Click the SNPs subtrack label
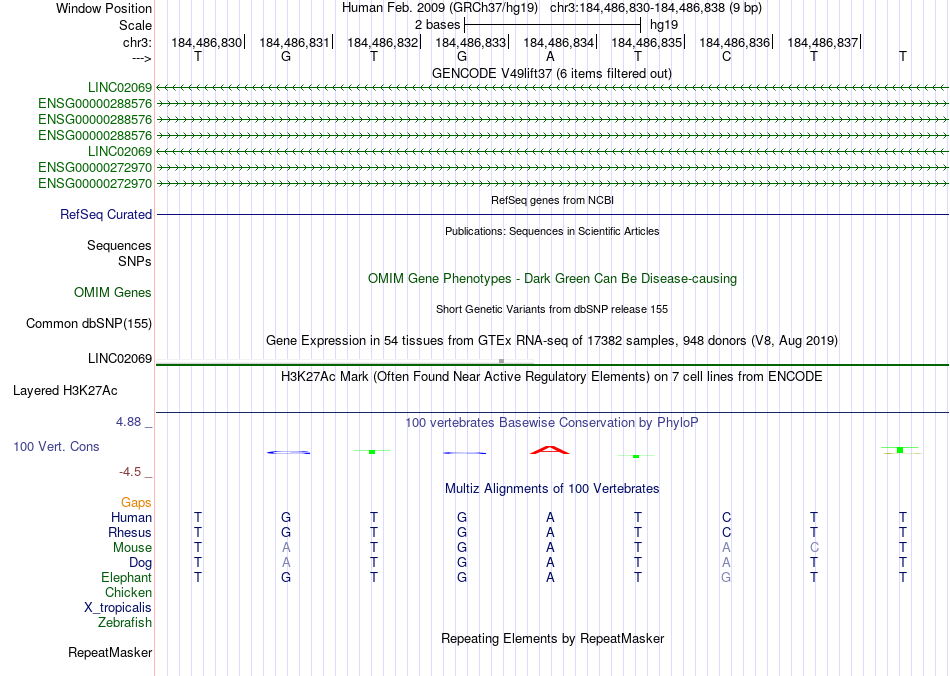The height and width of the screenshot is (676, 950). point(135,261)
